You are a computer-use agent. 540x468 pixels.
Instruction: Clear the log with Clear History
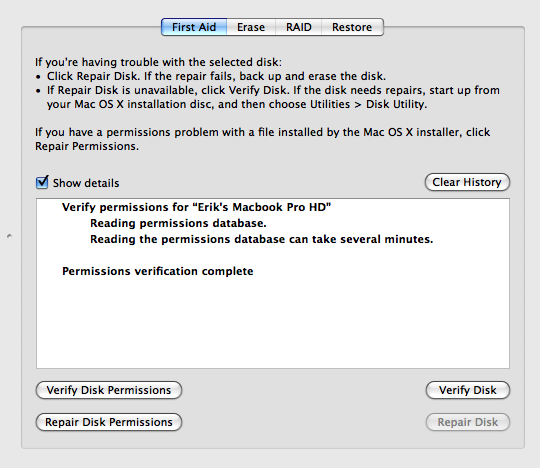(x=467, y=182)
